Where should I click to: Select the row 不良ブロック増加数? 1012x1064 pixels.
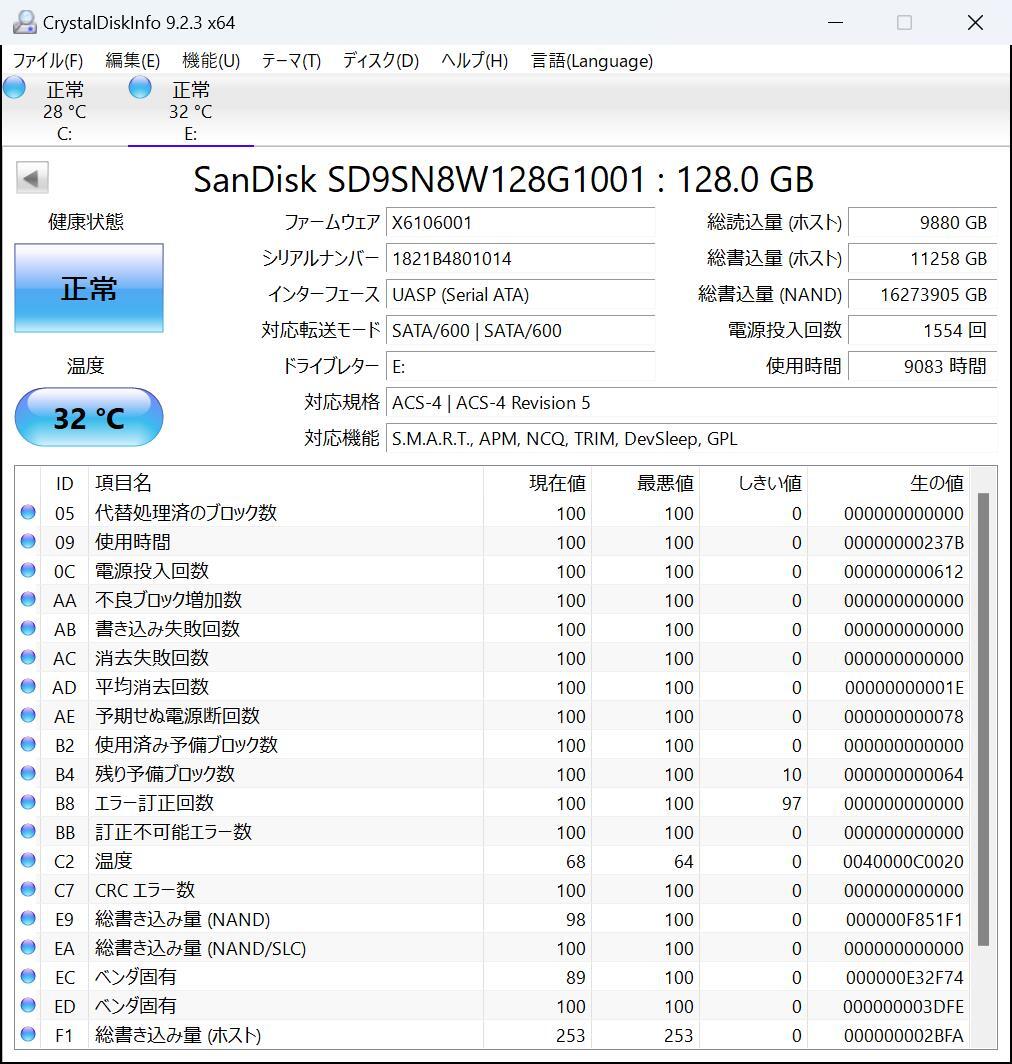[492, 600]
